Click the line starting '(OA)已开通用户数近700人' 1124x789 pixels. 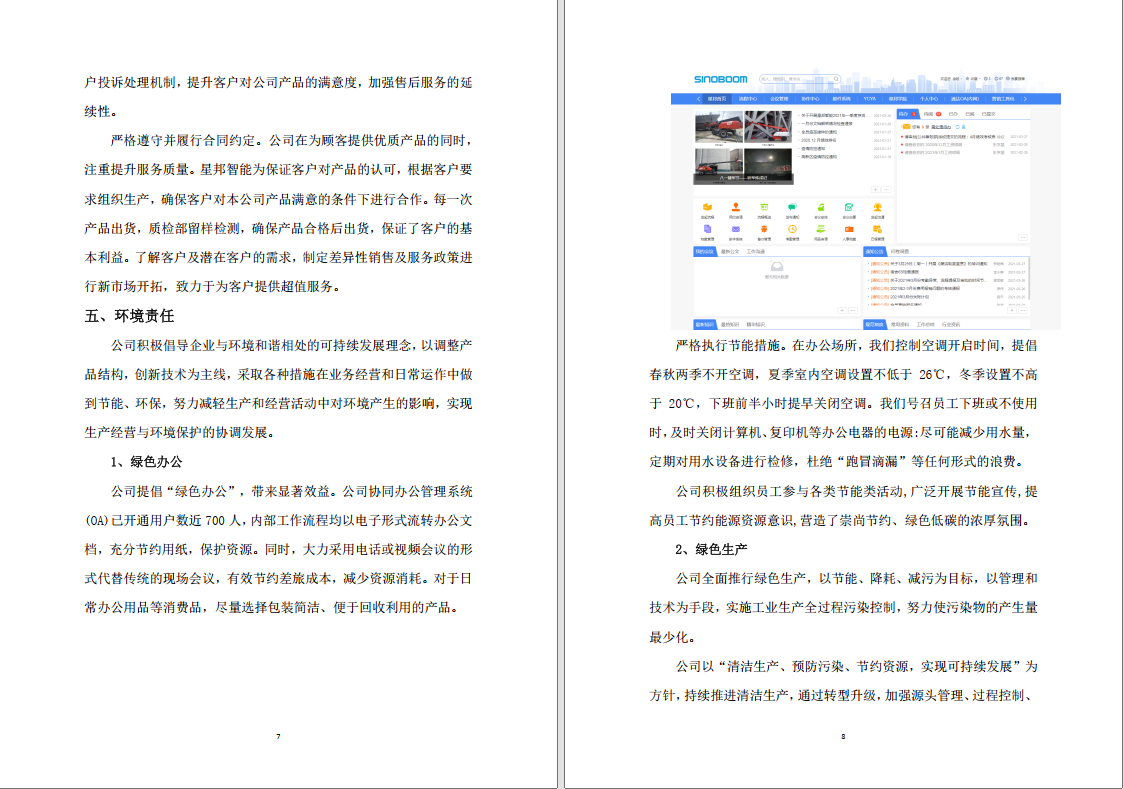tap(278, 521)
